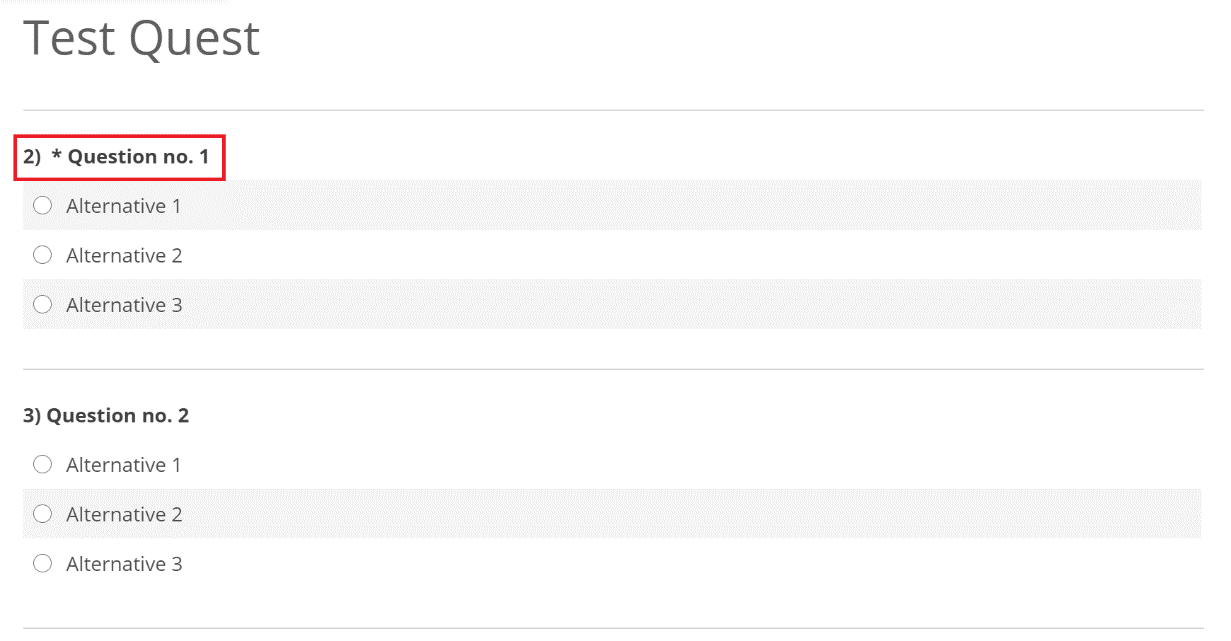
Task: Click the "Question no. 1" heading text
Action: coord(139,157)
